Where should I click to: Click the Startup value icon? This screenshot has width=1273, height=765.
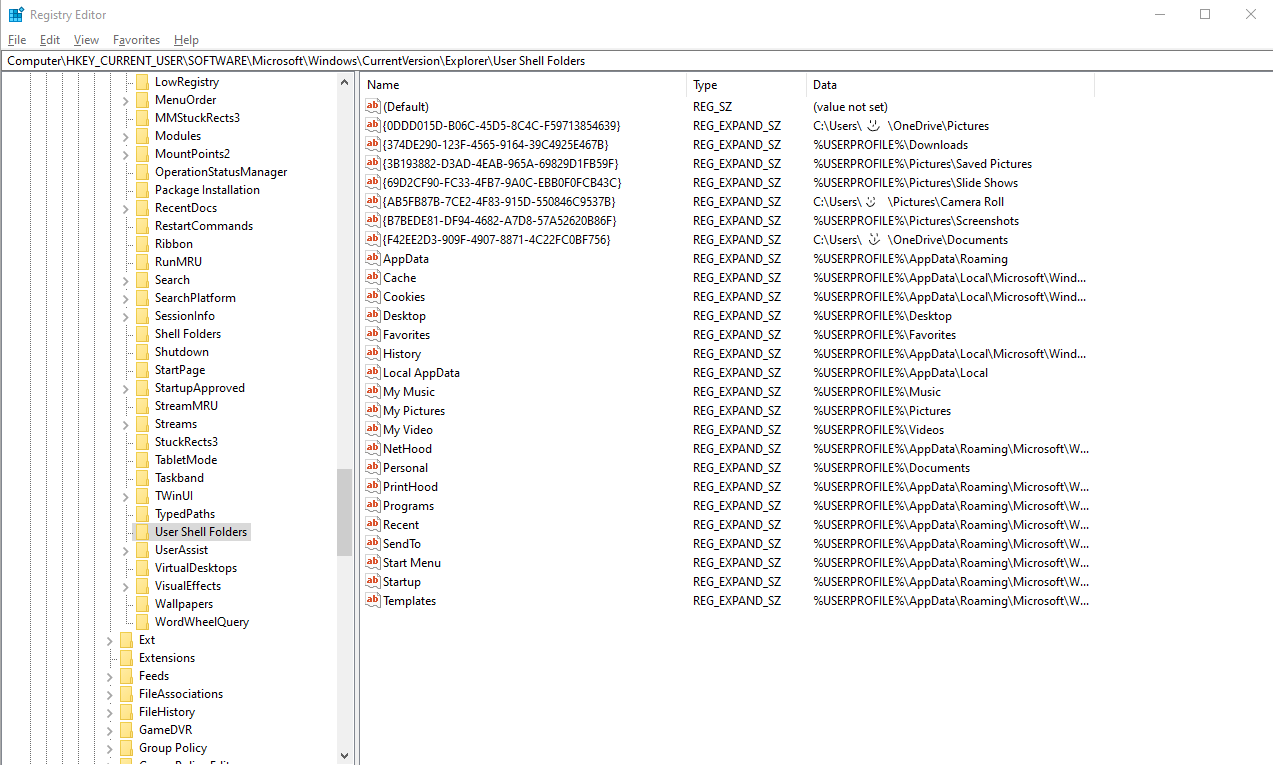click(x=373, y=581)
